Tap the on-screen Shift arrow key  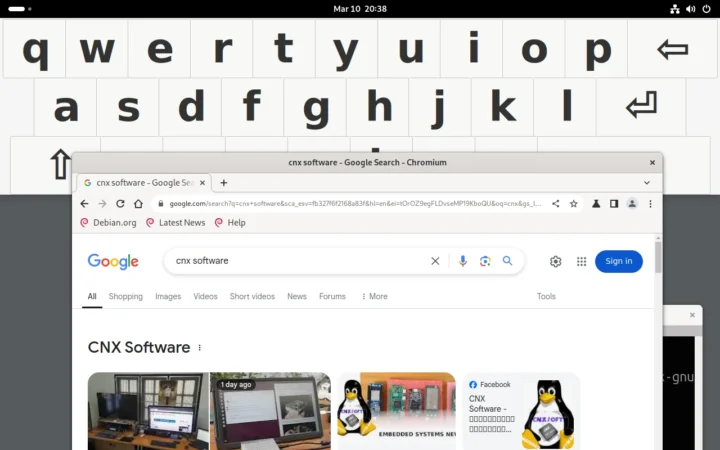click(60, 164)
